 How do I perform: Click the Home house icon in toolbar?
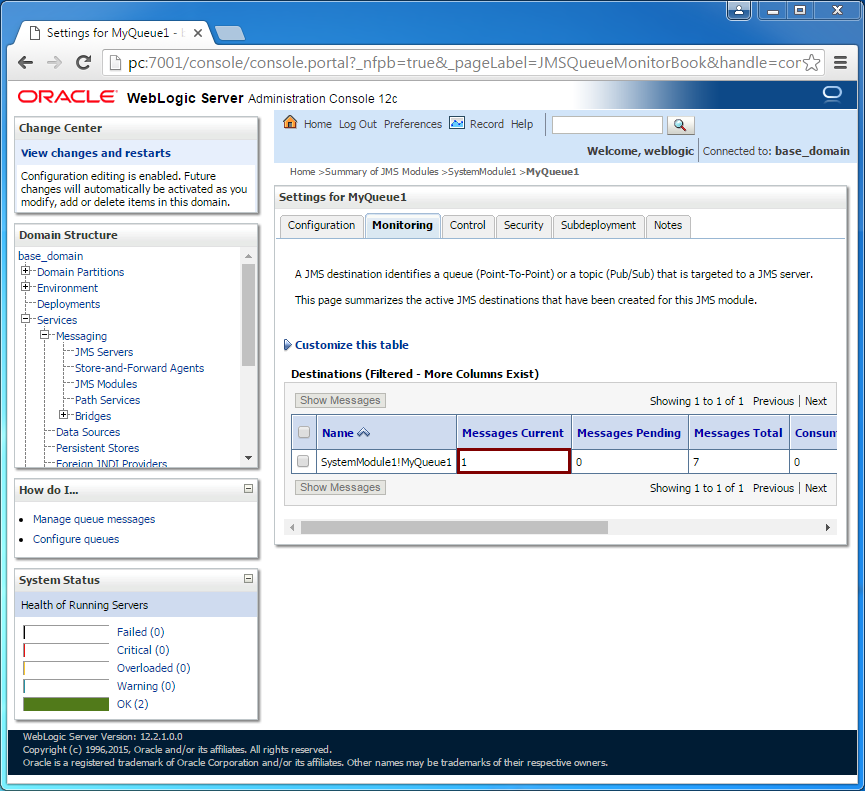[290, 123]
